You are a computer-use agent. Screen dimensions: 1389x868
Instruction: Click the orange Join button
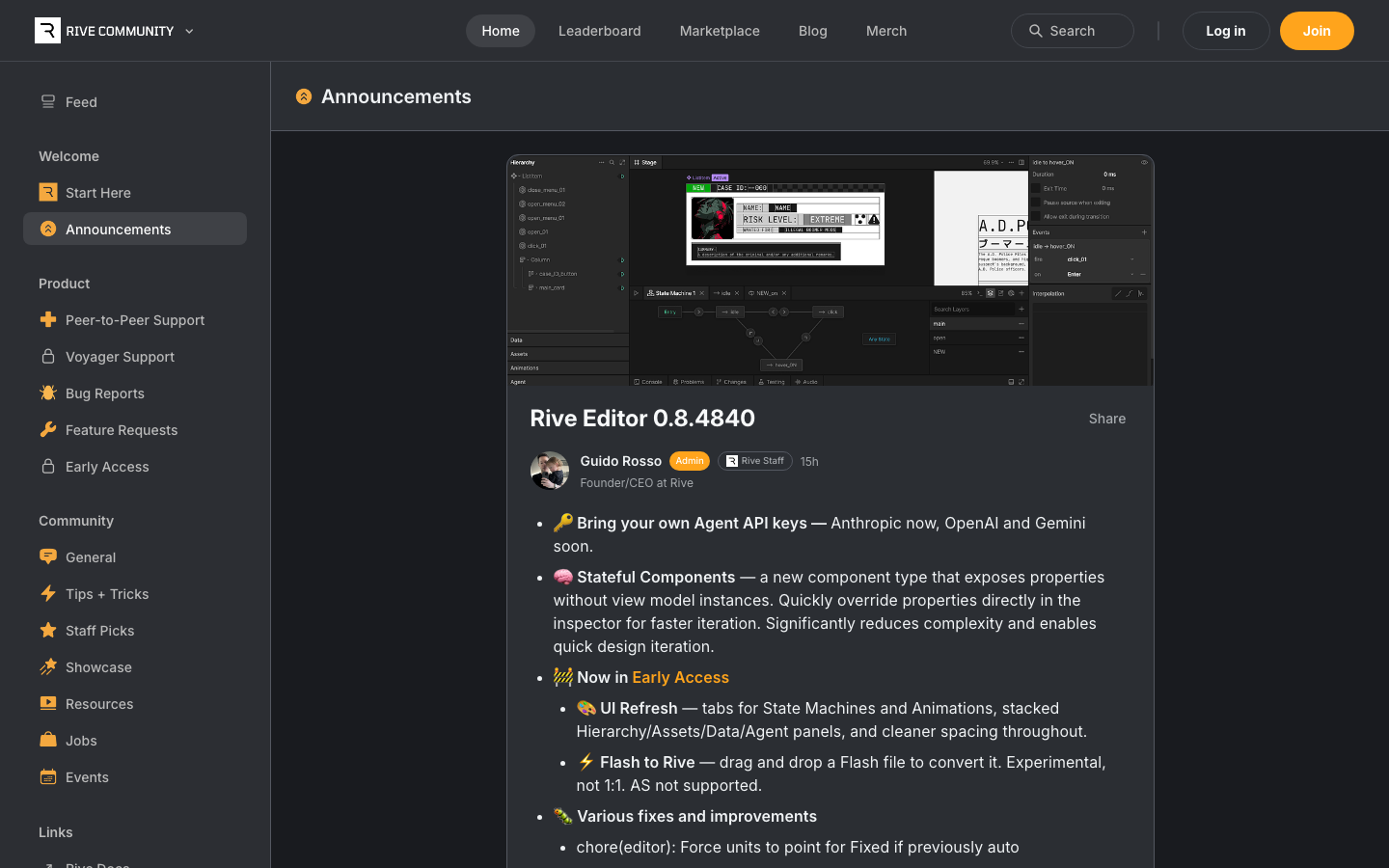pyautogui.click(x=1317, y=31)
